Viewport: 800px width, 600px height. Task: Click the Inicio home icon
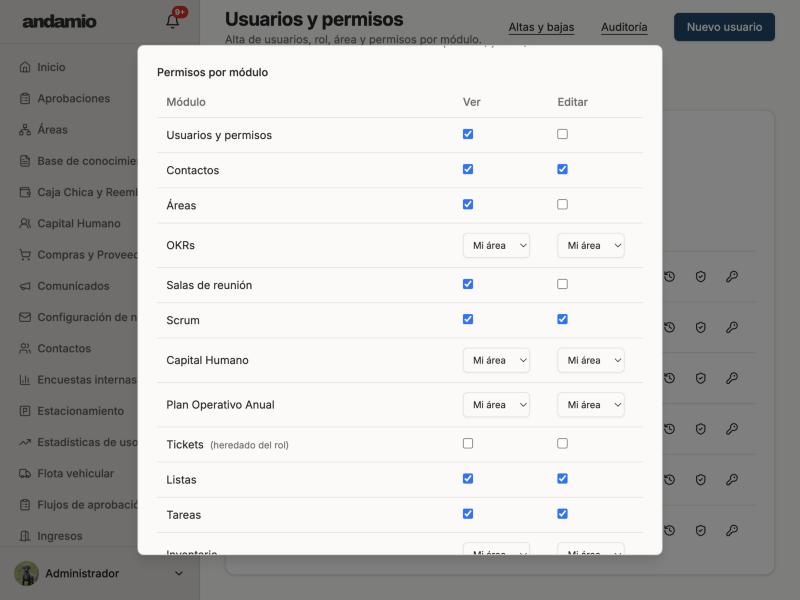tap(24, 67)
